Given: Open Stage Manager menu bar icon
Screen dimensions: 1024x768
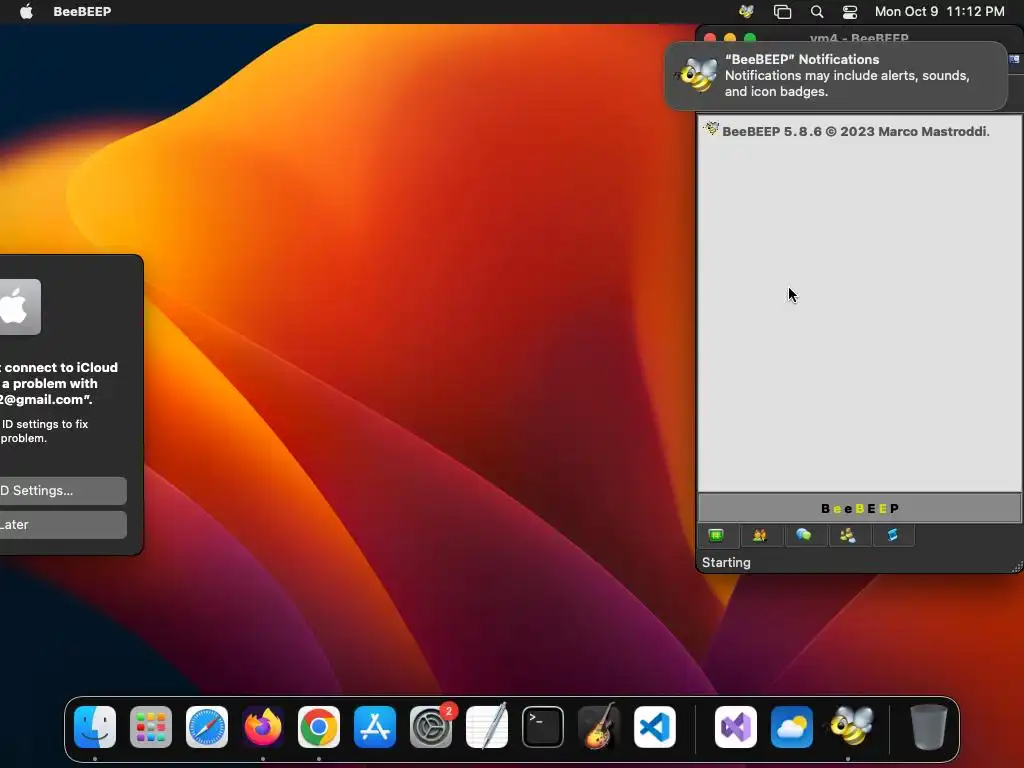Looking at the screenshot, I should [x=782, y=11].
